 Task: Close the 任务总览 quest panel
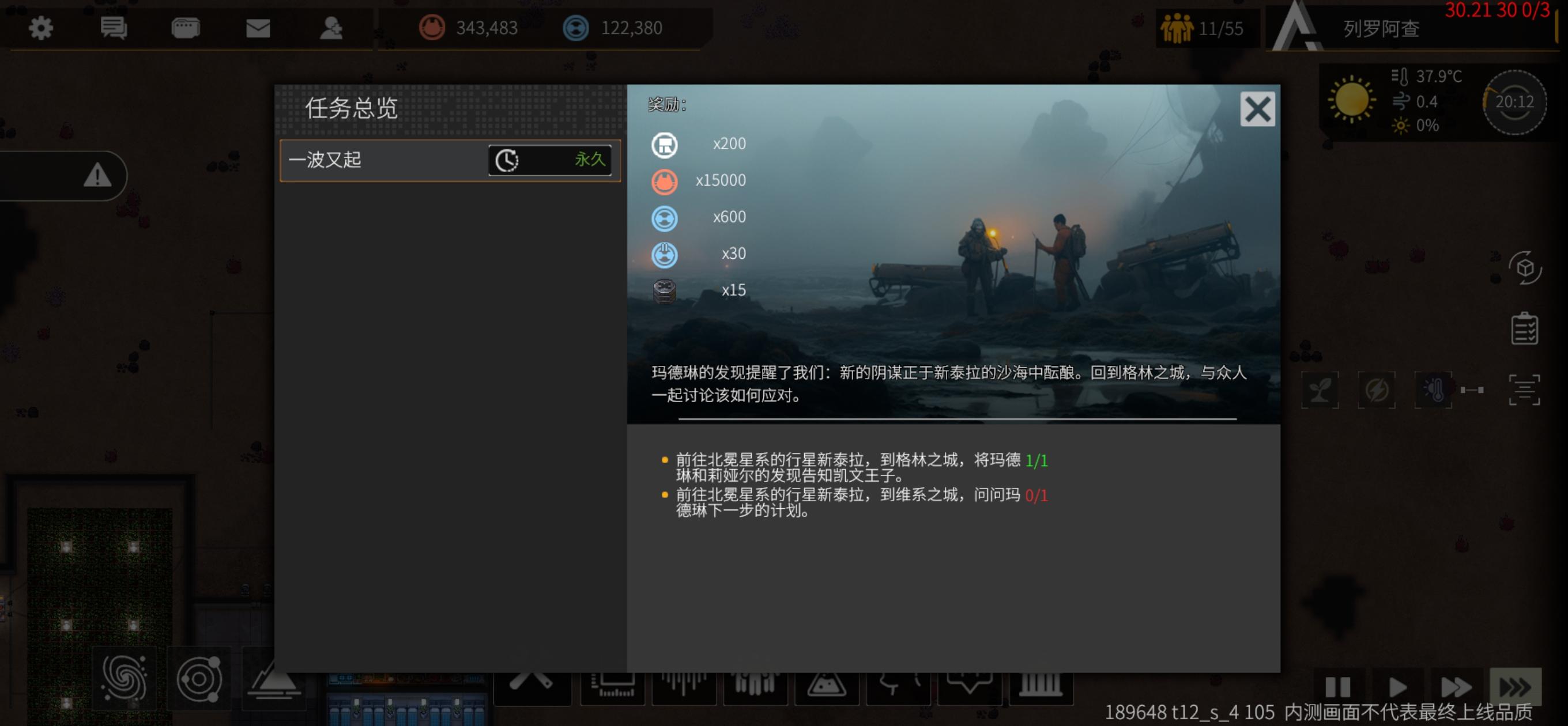[1257, 109]
